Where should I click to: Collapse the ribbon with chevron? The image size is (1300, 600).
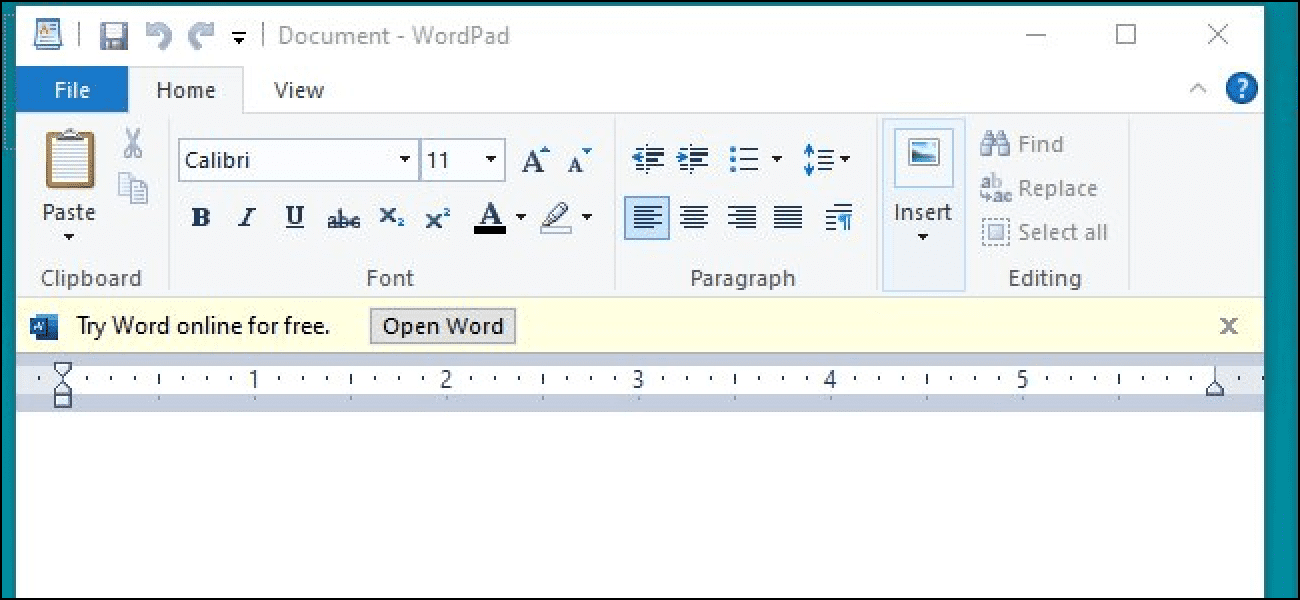click(1197, 89)
